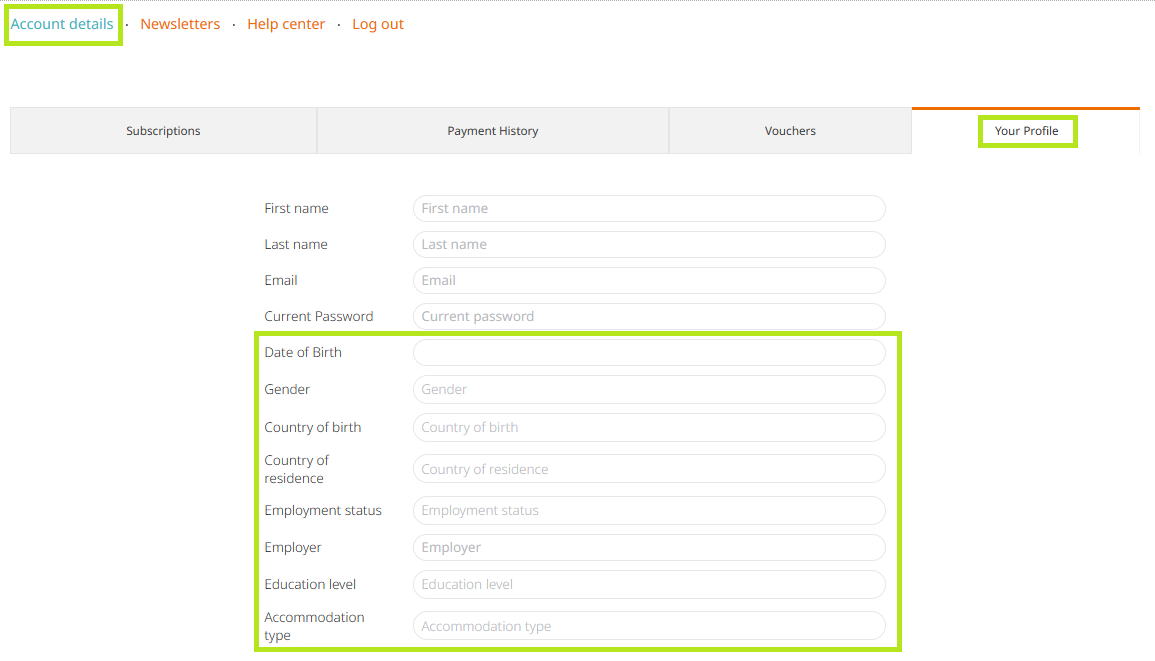Click the 'Employment status' label text
1155x661 pixels.
[323, 511]
